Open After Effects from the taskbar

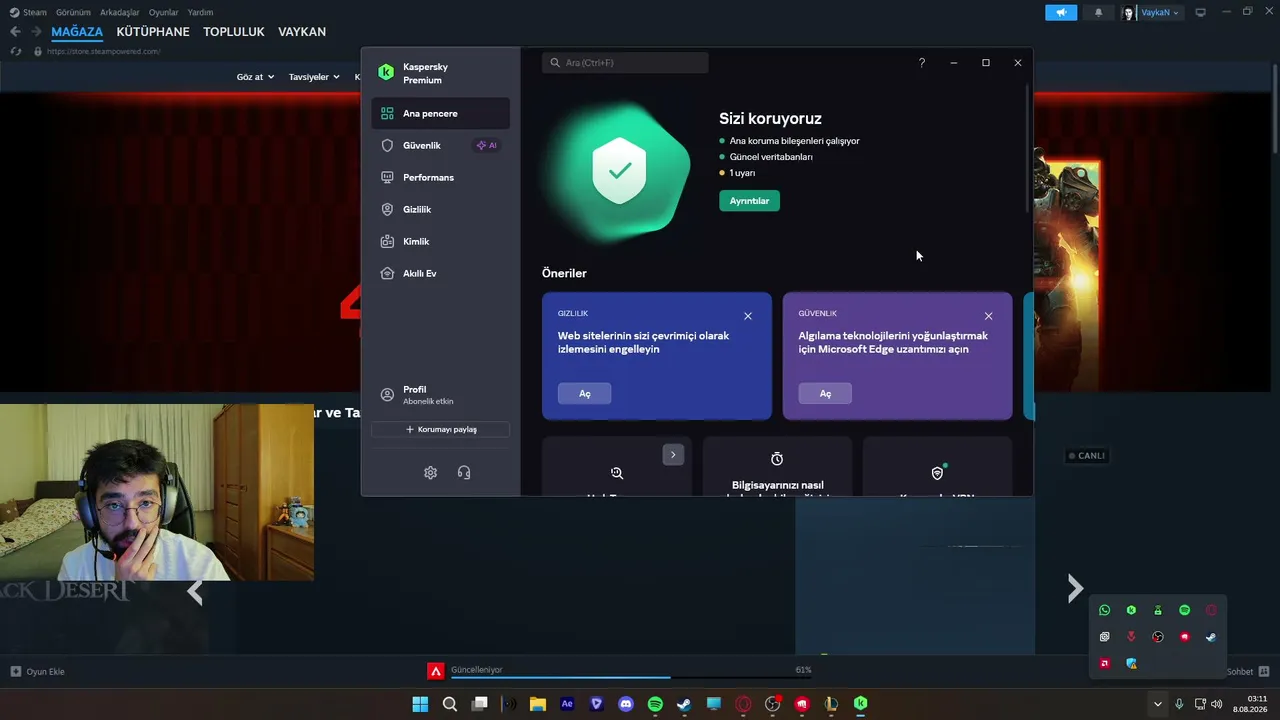[x=567, y=704]
